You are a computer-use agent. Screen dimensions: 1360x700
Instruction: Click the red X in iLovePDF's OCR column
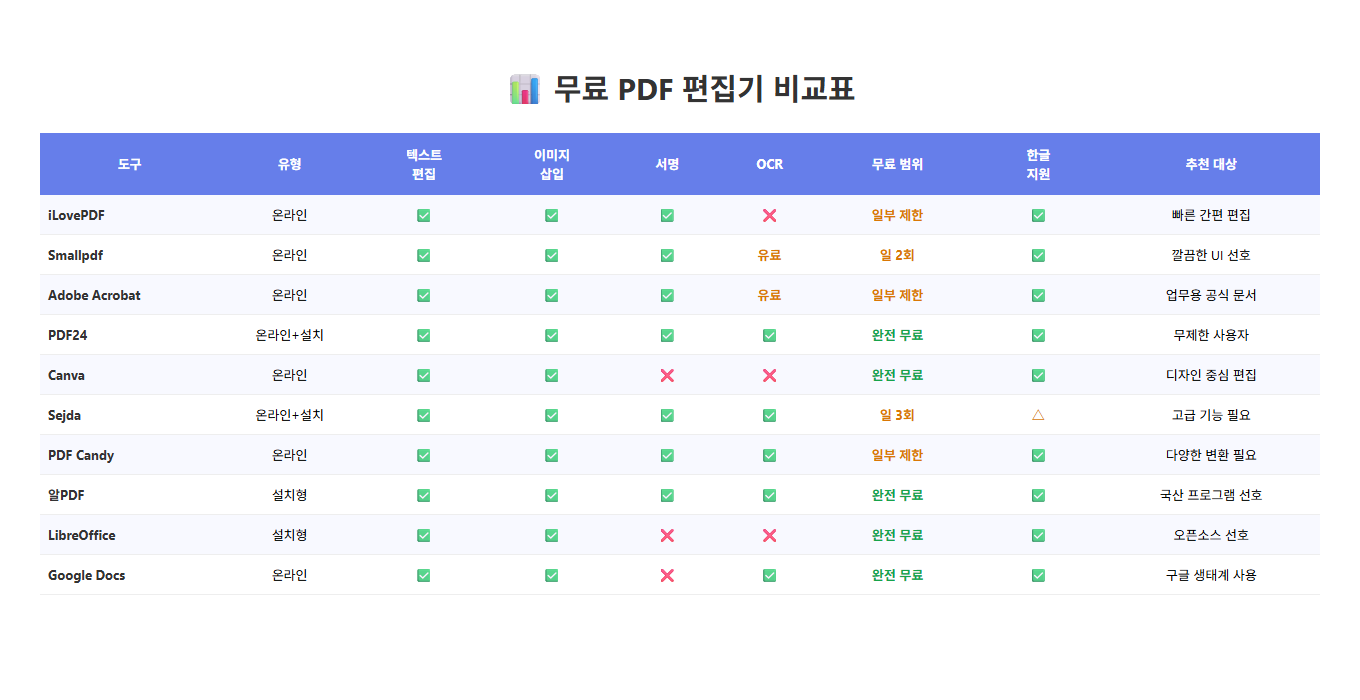769,215
